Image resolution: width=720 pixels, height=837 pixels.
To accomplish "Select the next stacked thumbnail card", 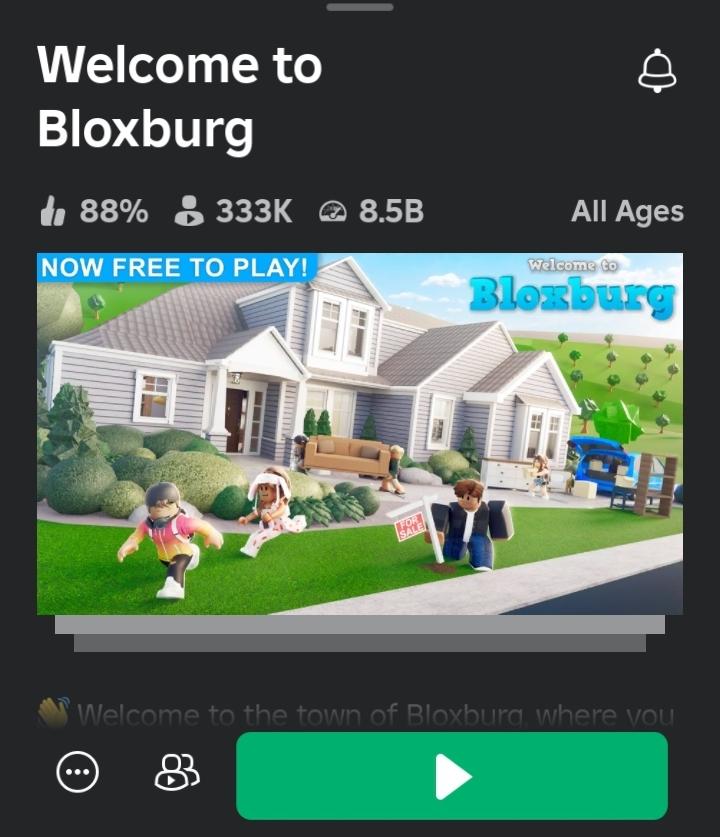I will pyautogui.click(x=360, y=625).
